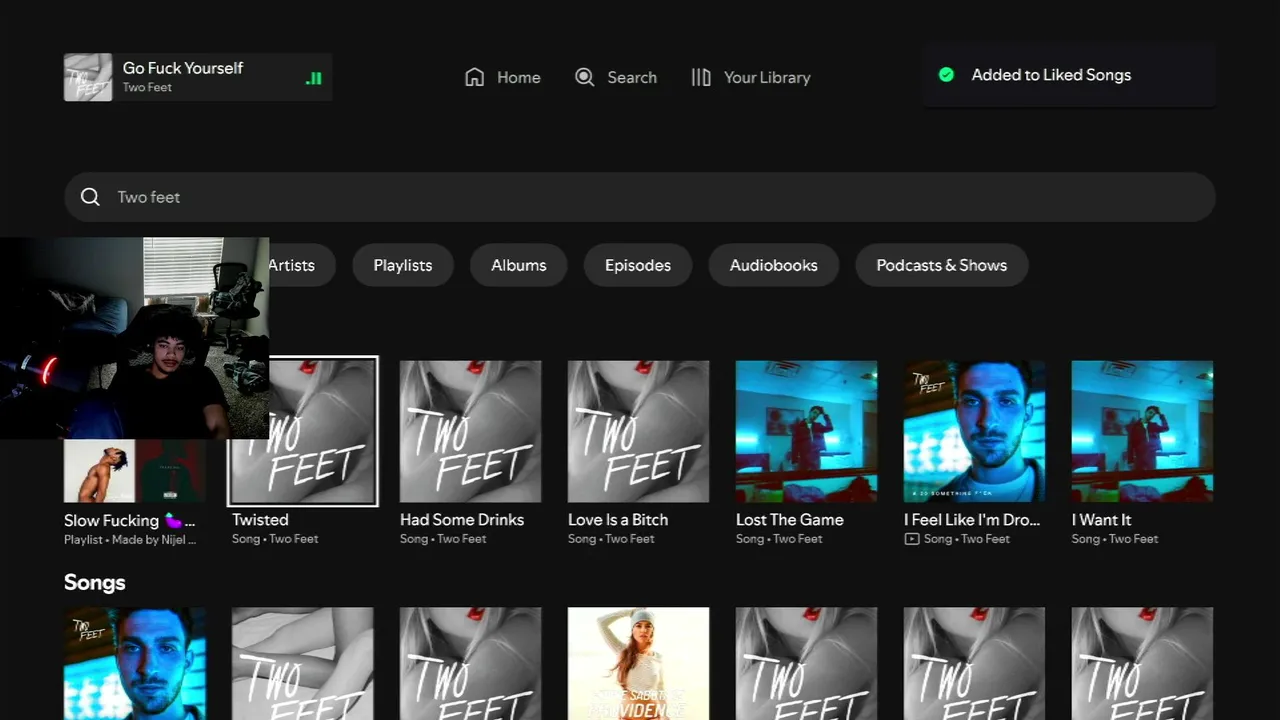Click the 'Twisted' song title
This screenshot has width=1280, height=720.
point(260,520)
